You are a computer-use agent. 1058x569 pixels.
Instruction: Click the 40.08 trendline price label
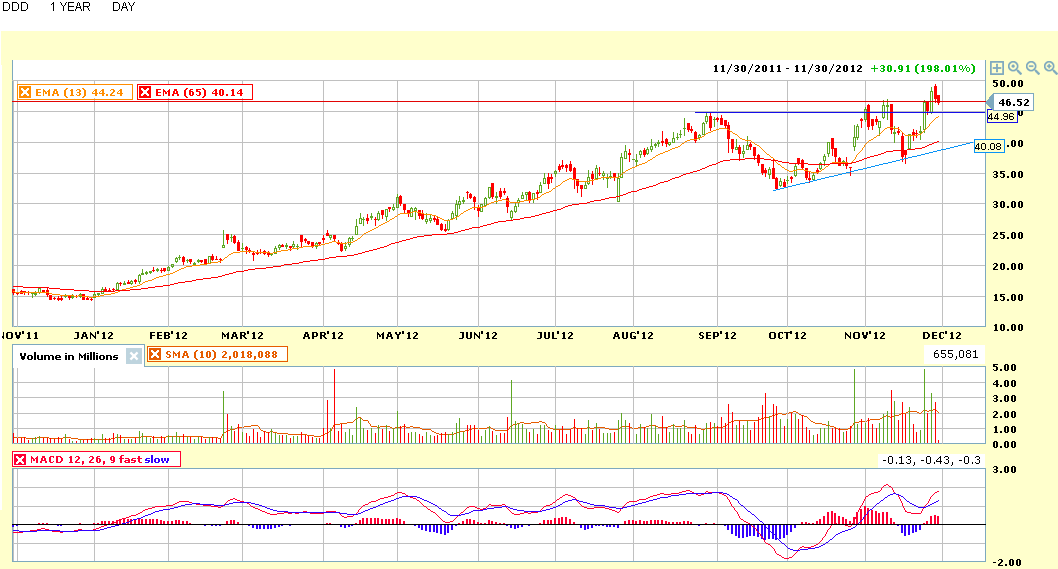(x=989, y=146)
